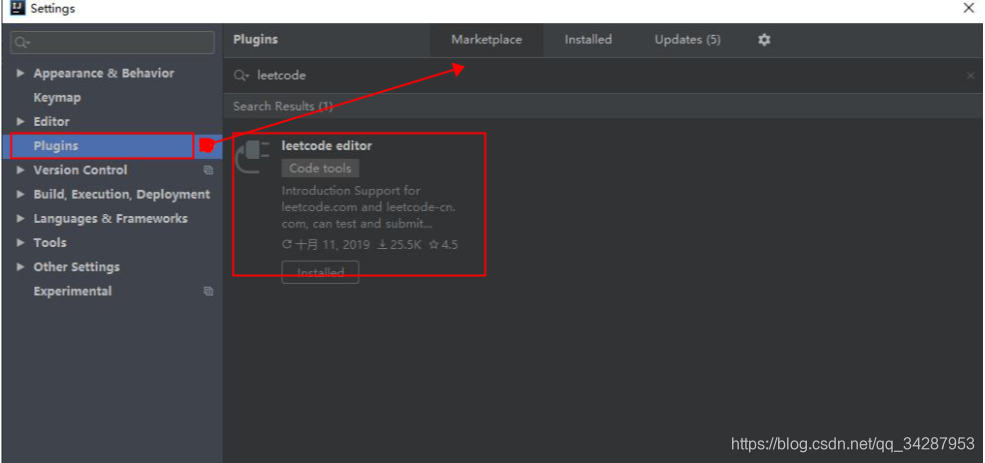
Task: Open Languages & Frameworks settings
Action: (x=111, y=219)
